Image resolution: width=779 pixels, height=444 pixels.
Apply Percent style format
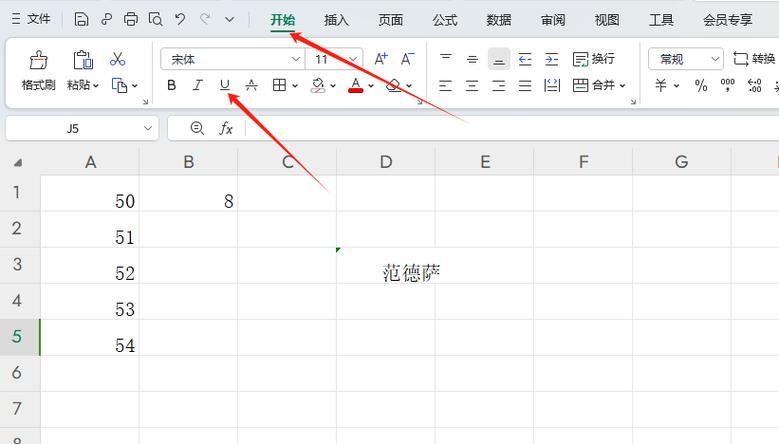(x=701, y=85)
